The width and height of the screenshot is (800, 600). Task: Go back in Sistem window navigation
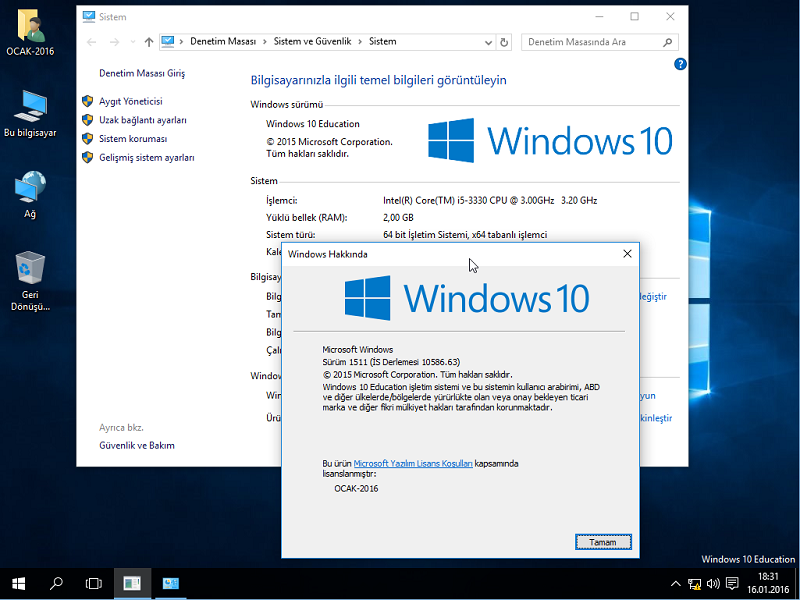pos(92,42)
